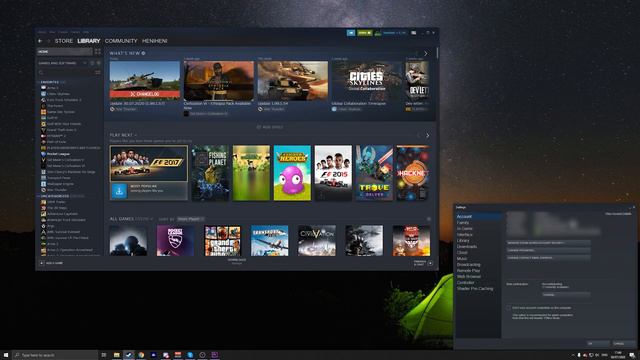Toggle don't save account credentials checkbox
640x360 pixels.
point(509,308)
